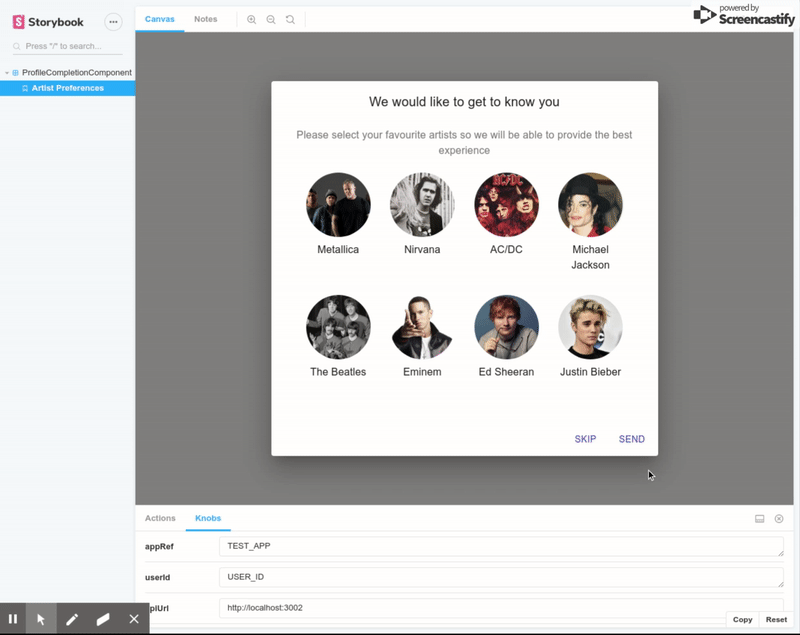Select the Nirvana artist photo
The height and width of the screenshot is (635, 800).
point(422,205)
